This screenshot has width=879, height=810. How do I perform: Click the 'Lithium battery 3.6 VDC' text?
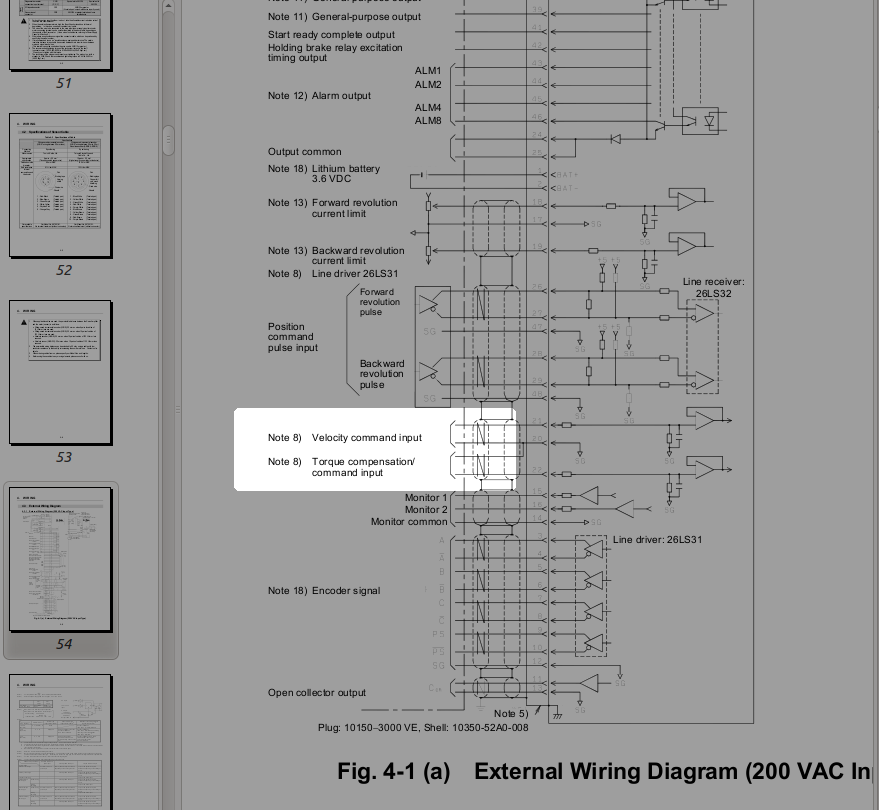coord(346,174)
